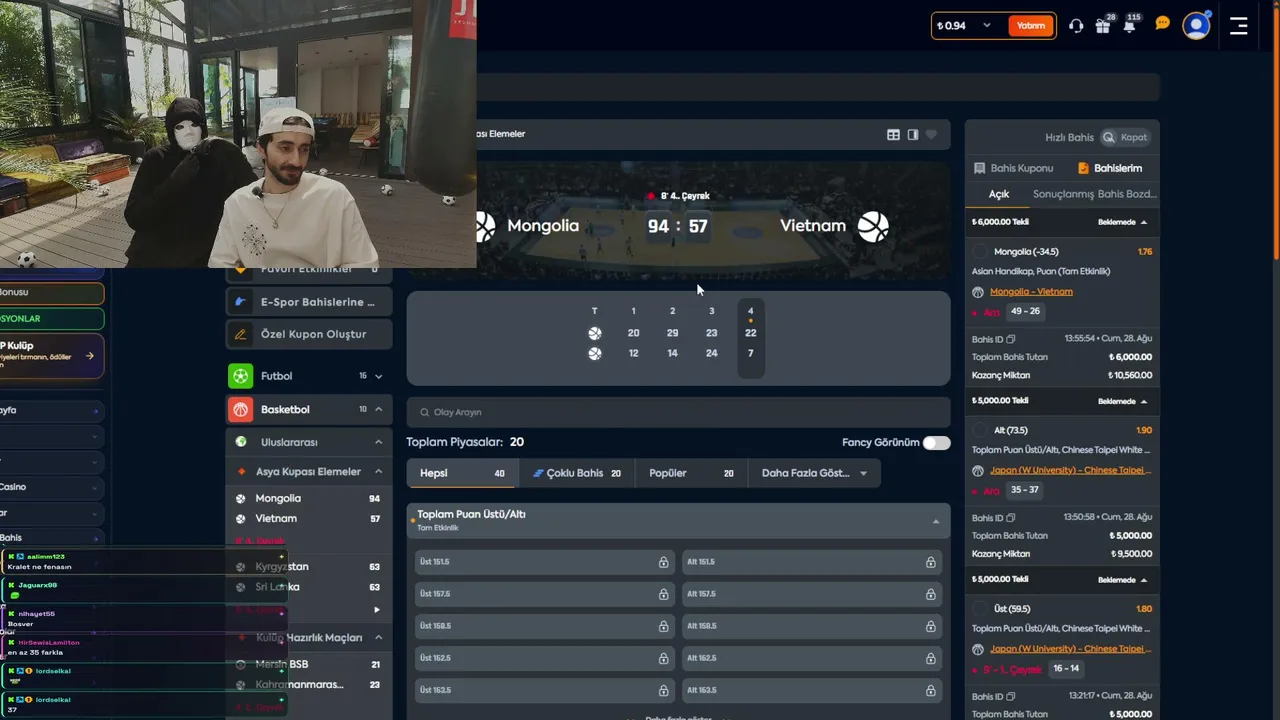
Task: Click the lock icon on Alt 151.5
Action: (x=931, y=562)
